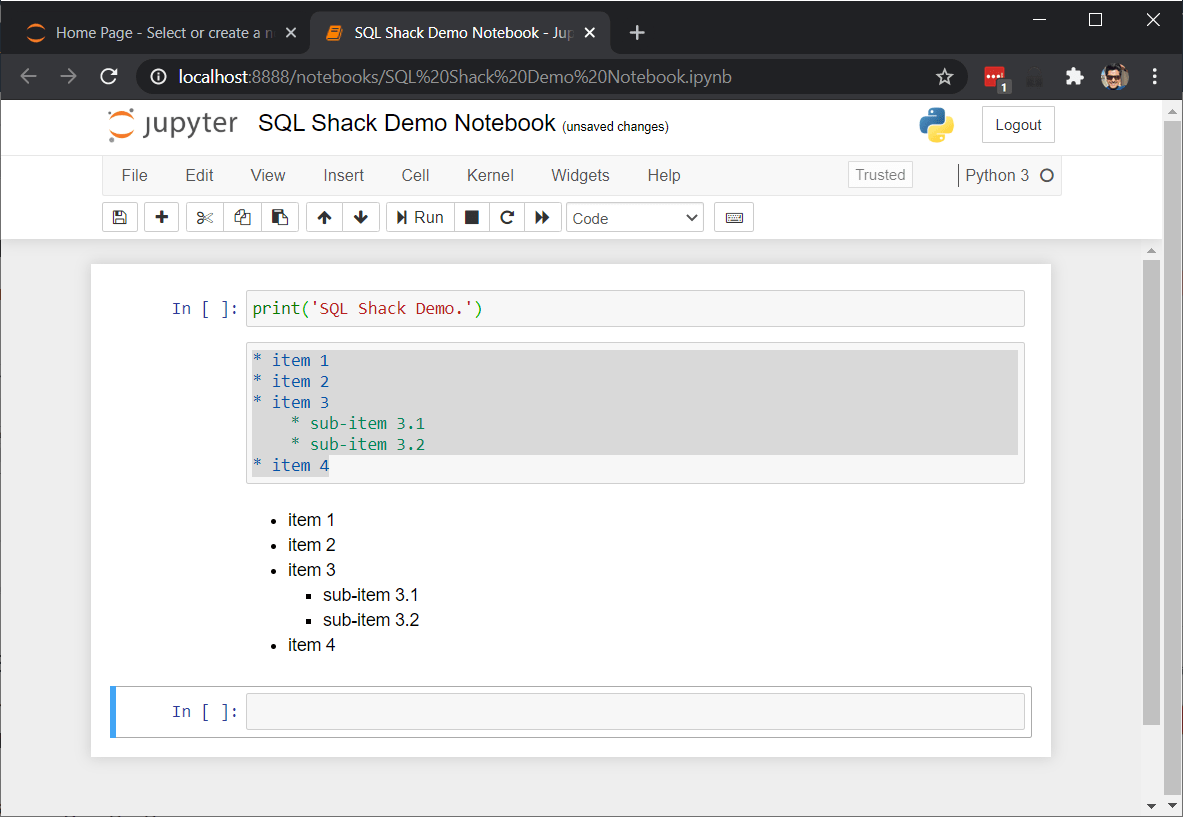Open the Cell menu
Screen dimensions: 1183x817
pos(415,175)
